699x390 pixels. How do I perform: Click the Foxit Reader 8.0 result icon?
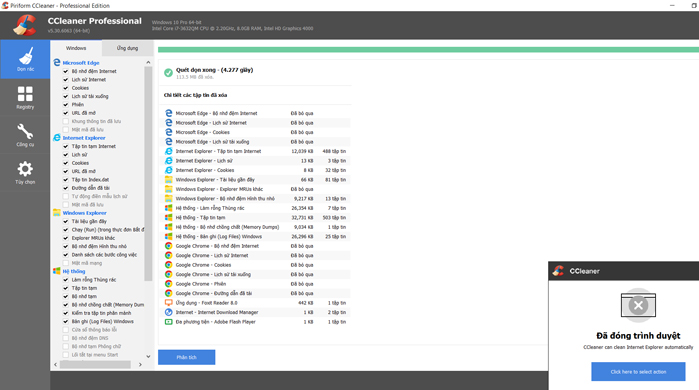coord(169,303)
